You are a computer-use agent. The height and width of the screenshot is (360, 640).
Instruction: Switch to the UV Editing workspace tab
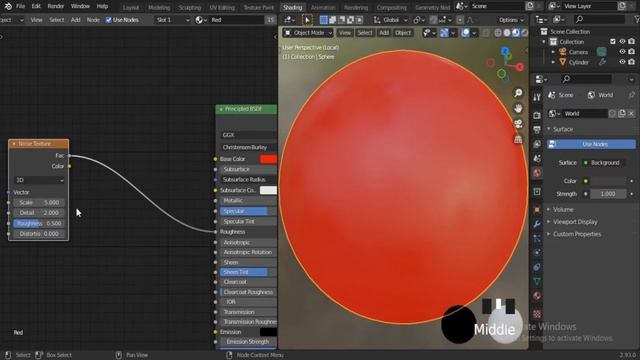click(222, 7)
